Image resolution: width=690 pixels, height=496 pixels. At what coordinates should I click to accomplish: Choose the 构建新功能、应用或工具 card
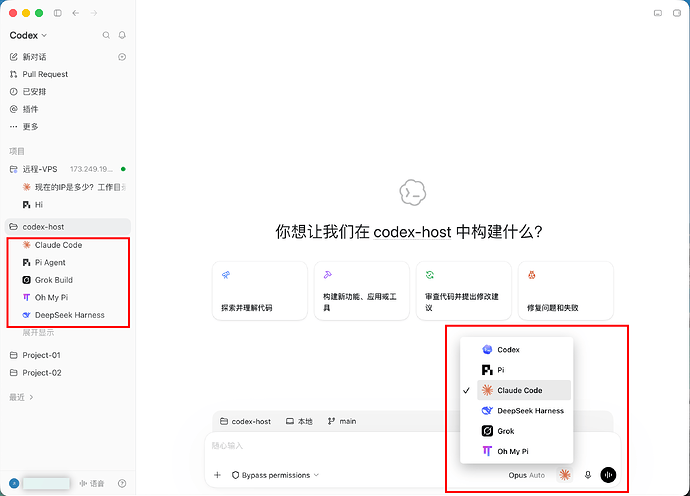[x=362, y=291]
